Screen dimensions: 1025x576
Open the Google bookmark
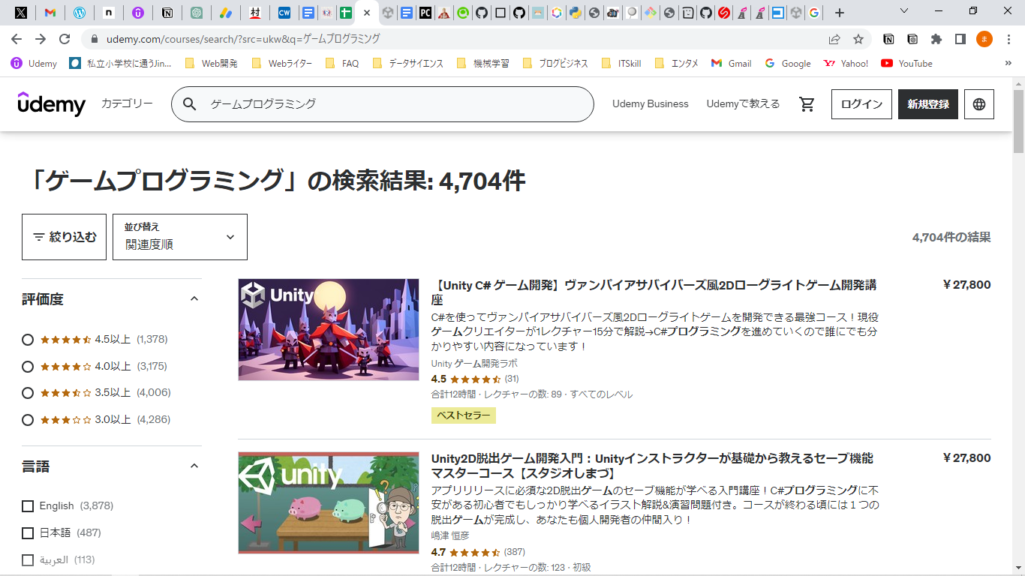pyautogui.click(x=788, y=63)
